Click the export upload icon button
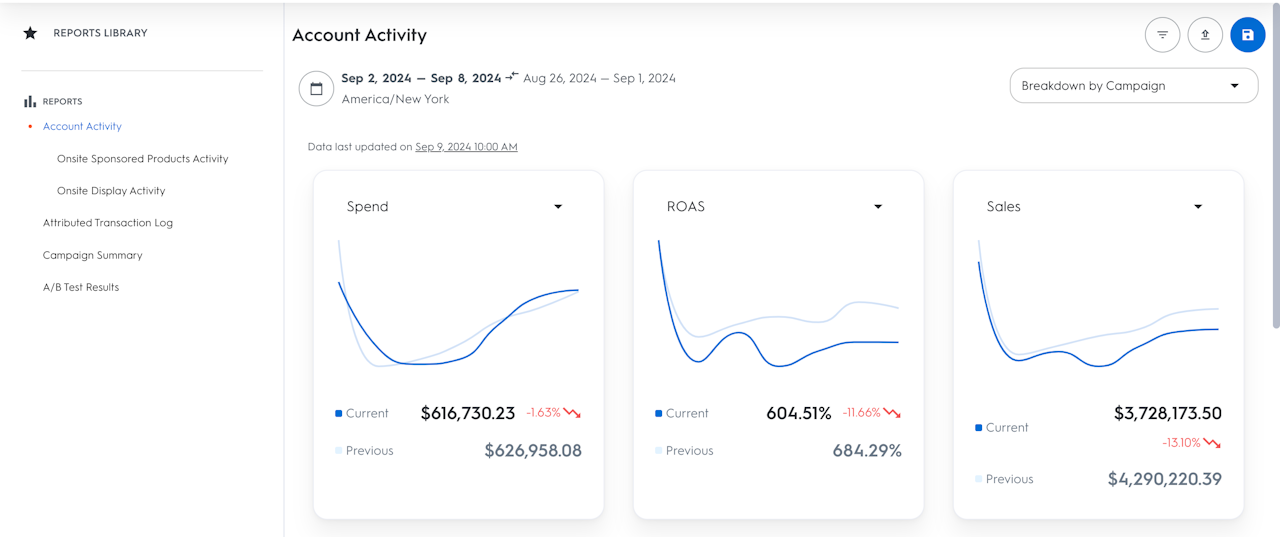Image resolution: width=1280 pixels, height=537 pixels. 1205,35
